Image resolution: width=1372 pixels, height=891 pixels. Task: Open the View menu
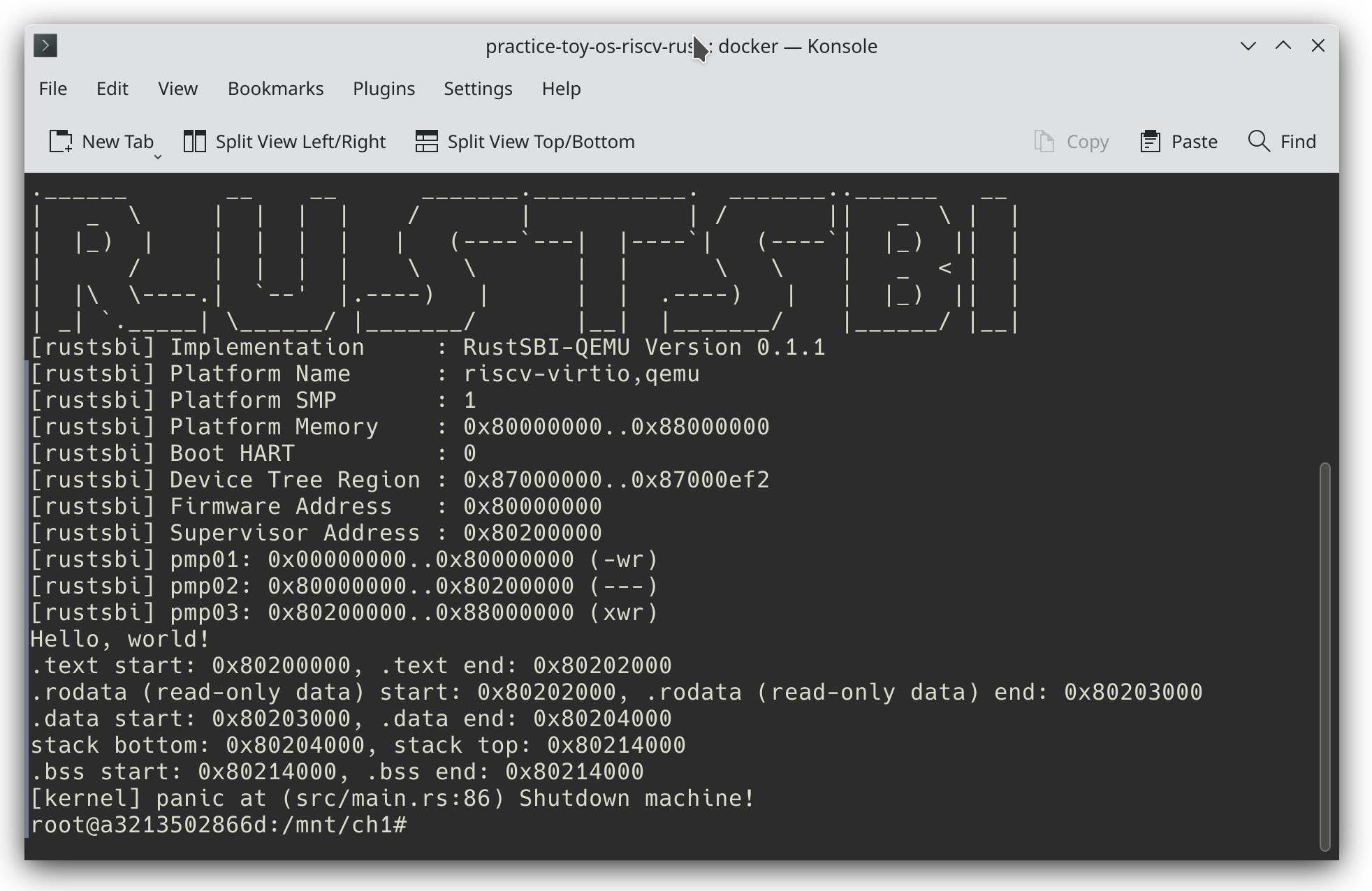click(x=177, y=89)
